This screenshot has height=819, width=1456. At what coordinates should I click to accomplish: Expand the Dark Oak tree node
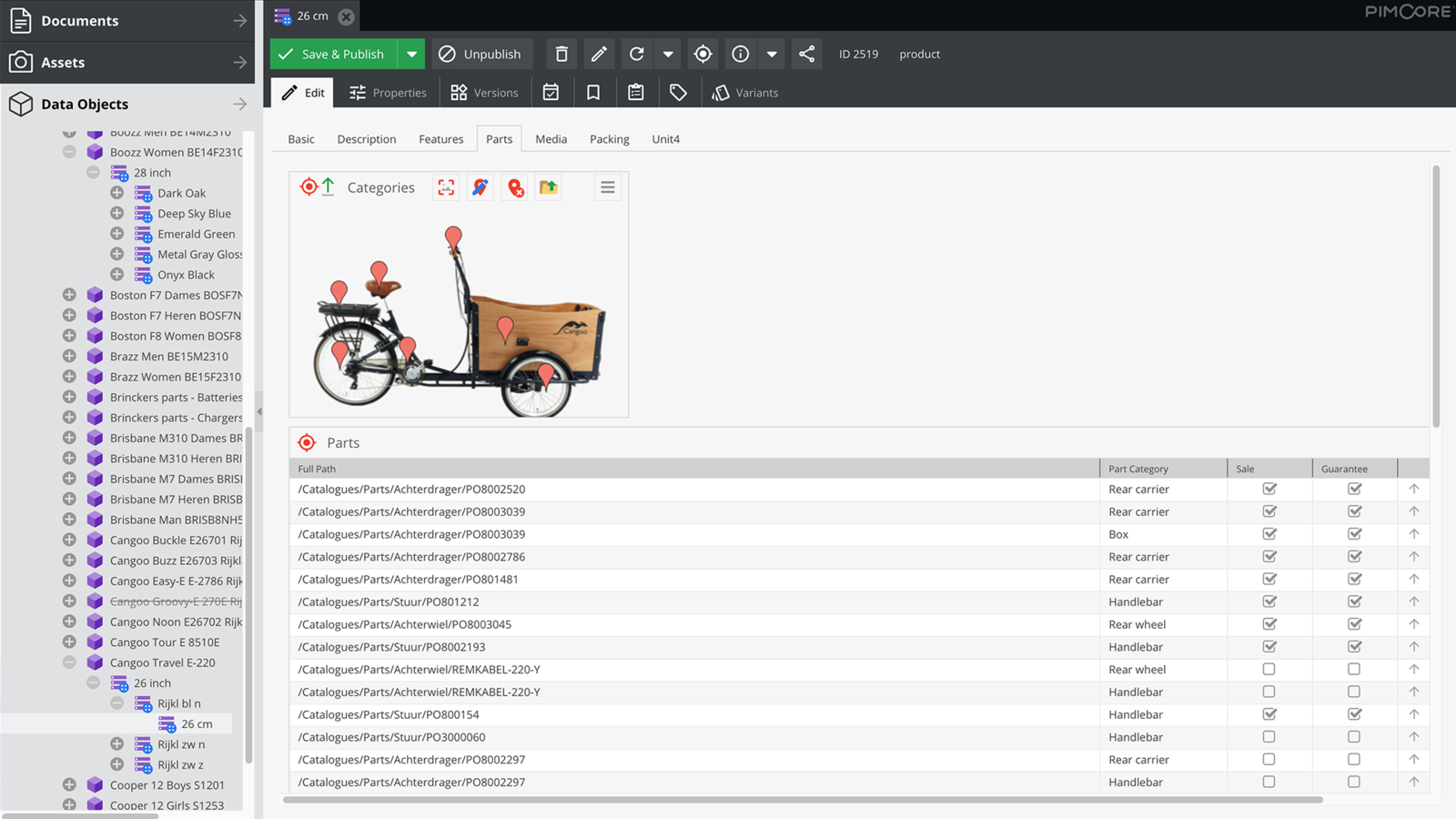point(117,193)
